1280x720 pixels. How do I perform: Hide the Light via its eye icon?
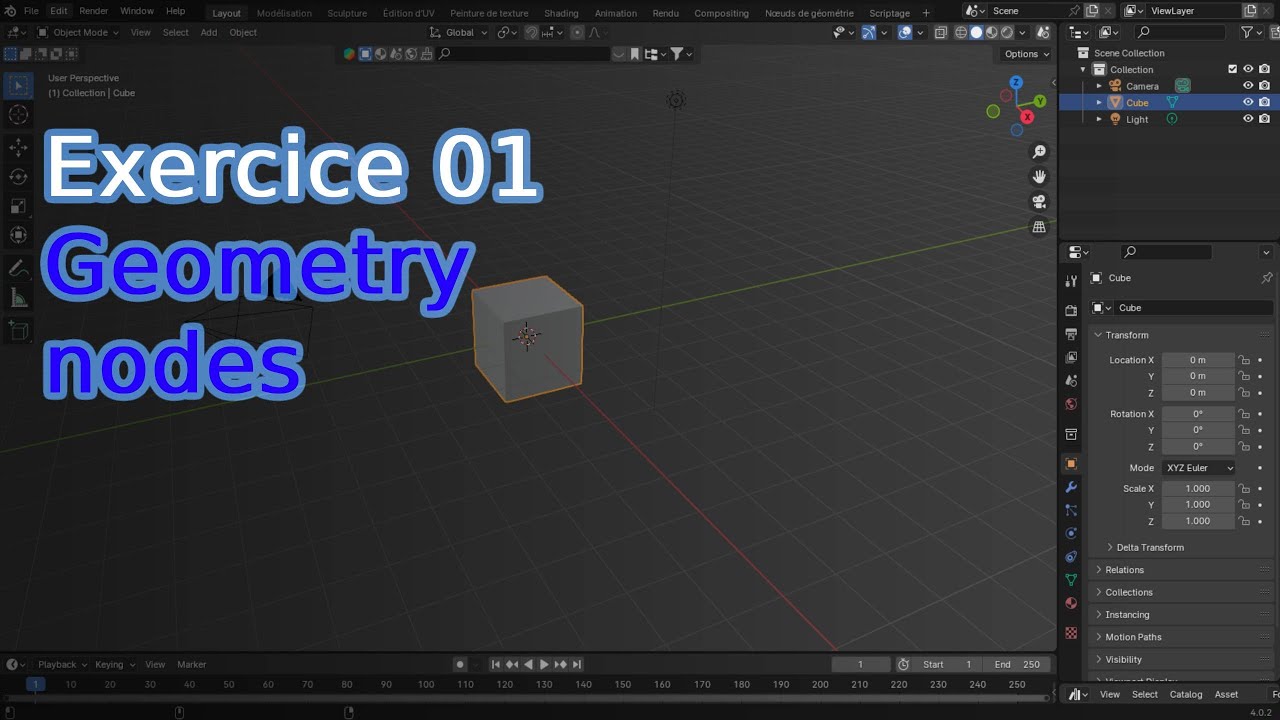pos(1248,119)
